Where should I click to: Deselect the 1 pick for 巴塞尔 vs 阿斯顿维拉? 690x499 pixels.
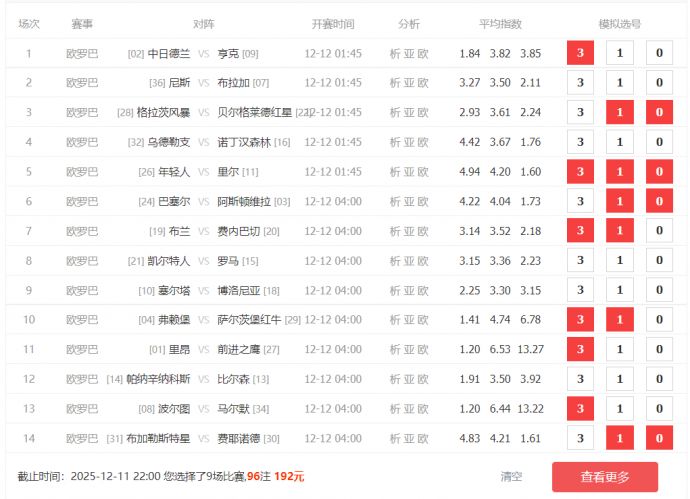coord(619,201)
